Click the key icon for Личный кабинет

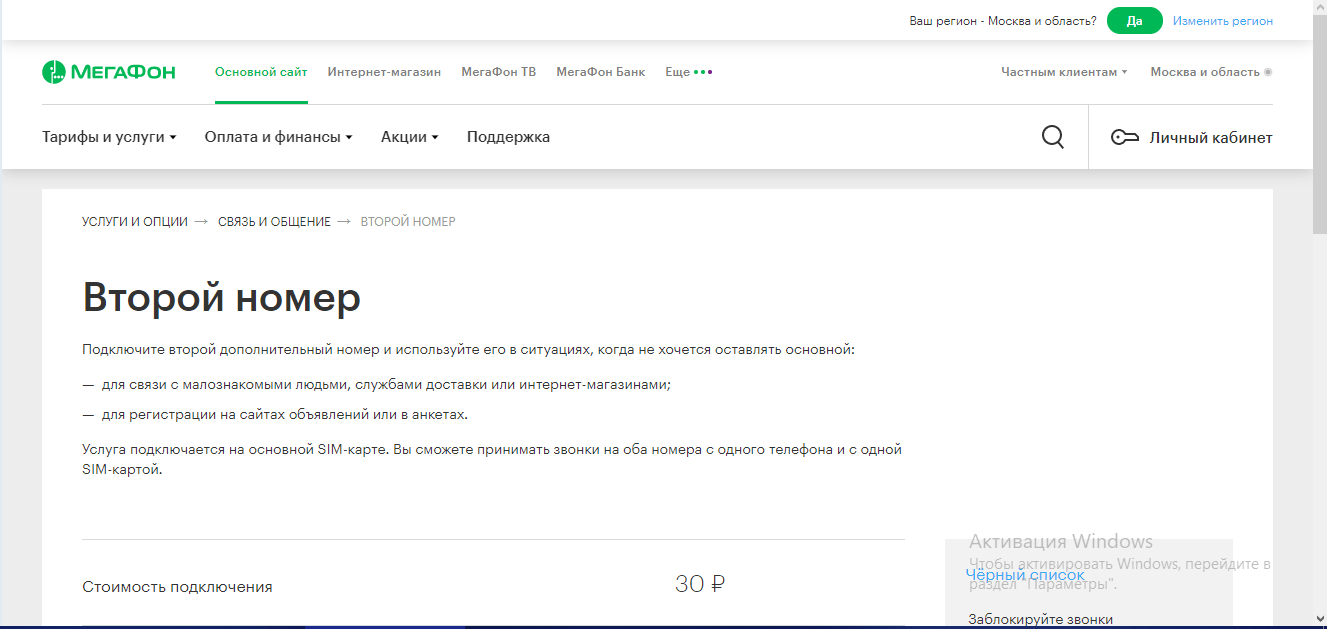click(x=1125, y=138)
